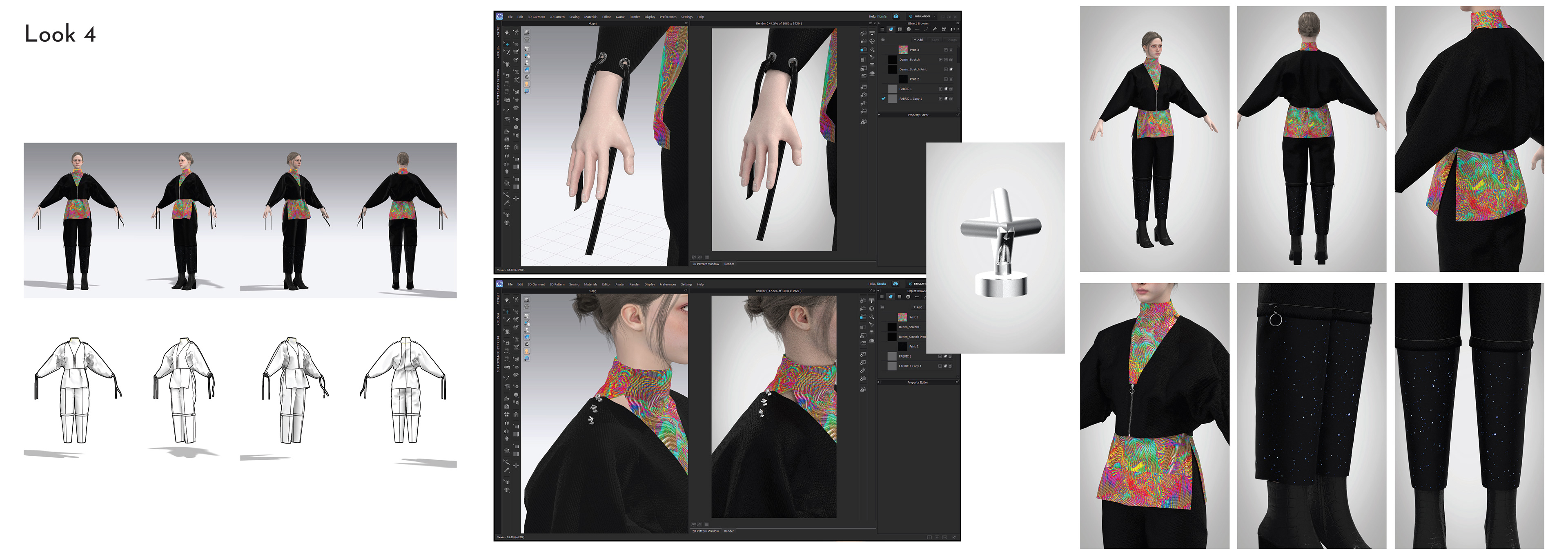Screen dimensions: 1568x555
Task: Click Copy button in upper Object Browser
Action: tap(934, 40)
